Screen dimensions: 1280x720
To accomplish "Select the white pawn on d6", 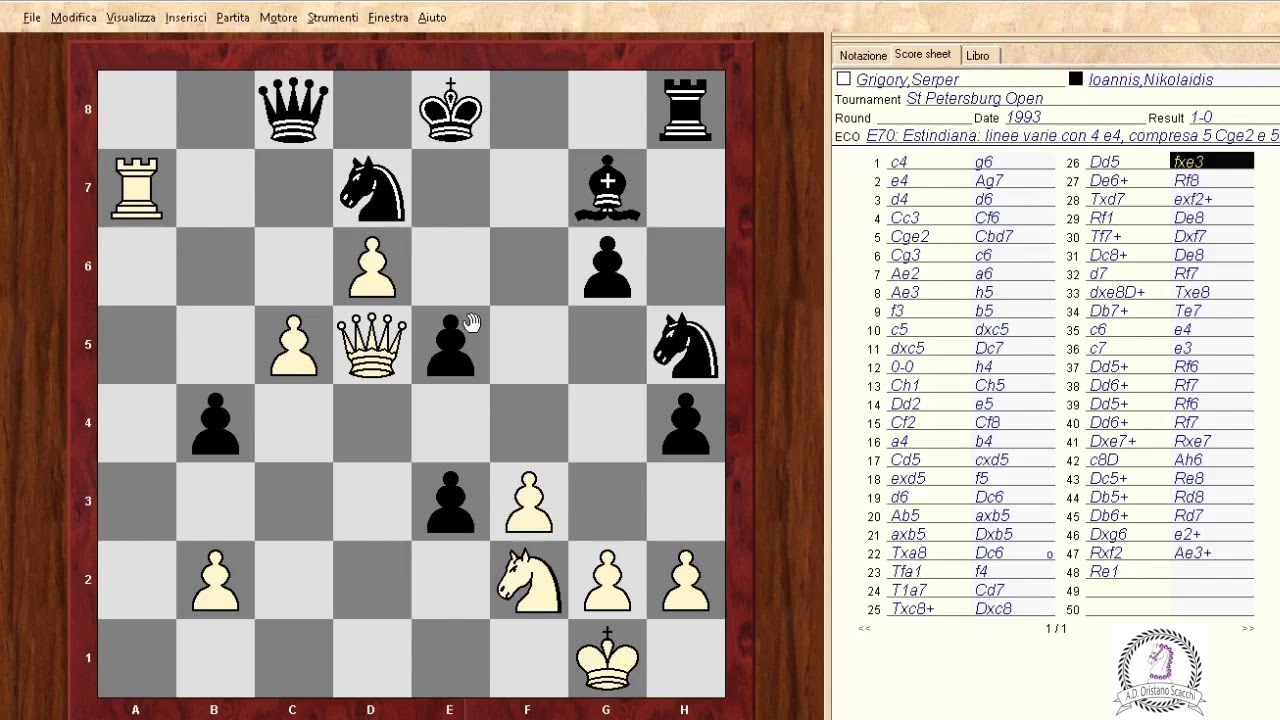I will tap(372, 266).
